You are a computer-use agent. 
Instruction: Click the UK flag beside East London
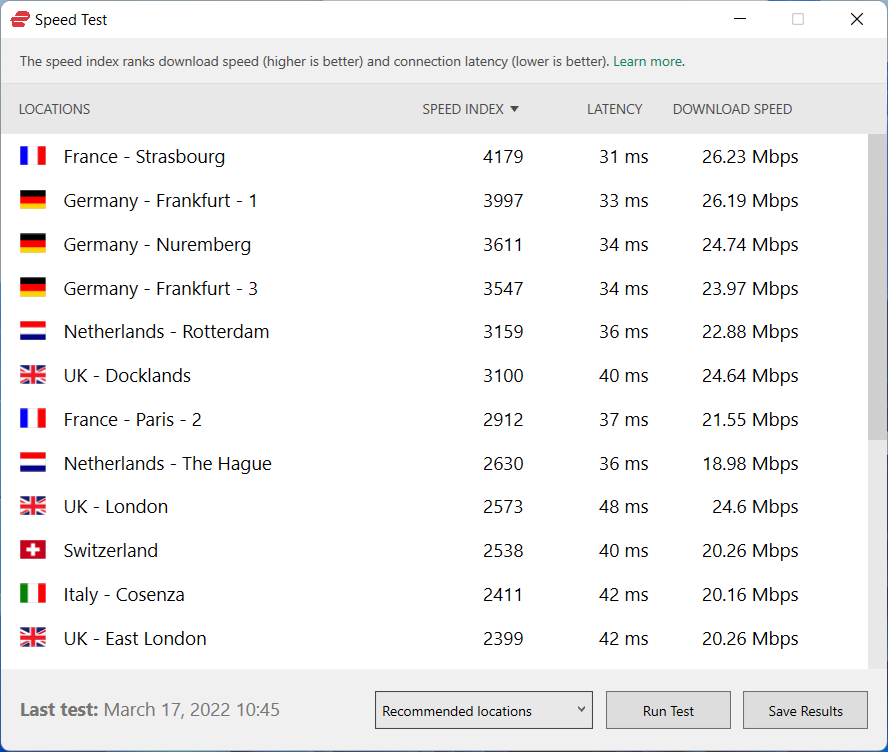point(33,638)
